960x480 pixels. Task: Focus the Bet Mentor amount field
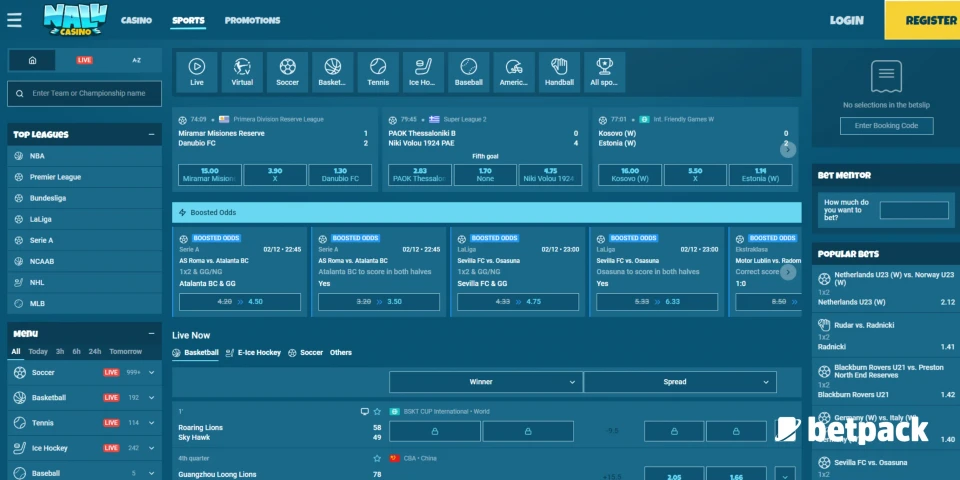pyautogui.click(x=914, y=210)
